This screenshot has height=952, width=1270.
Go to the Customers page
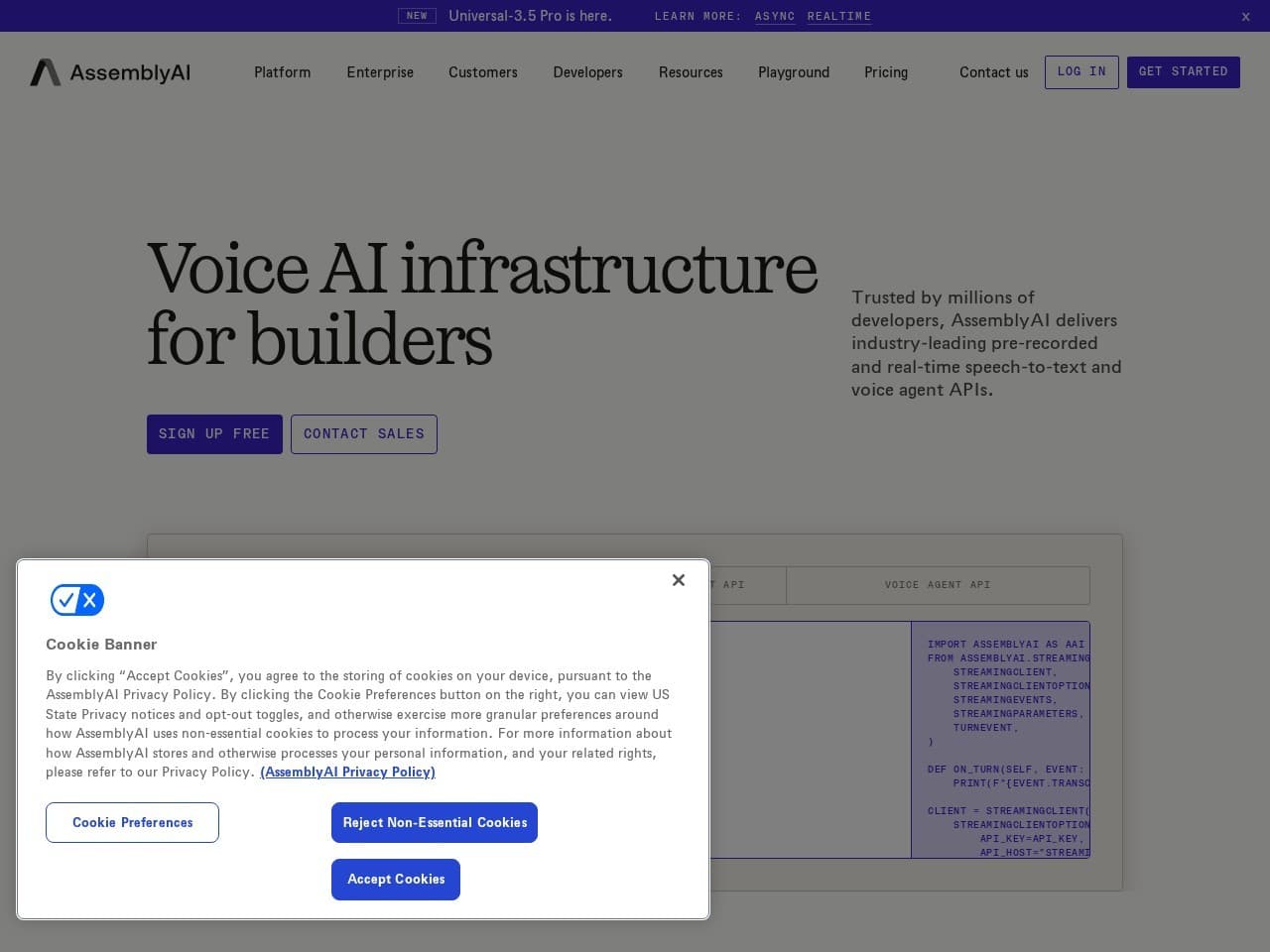pos(483,72)
